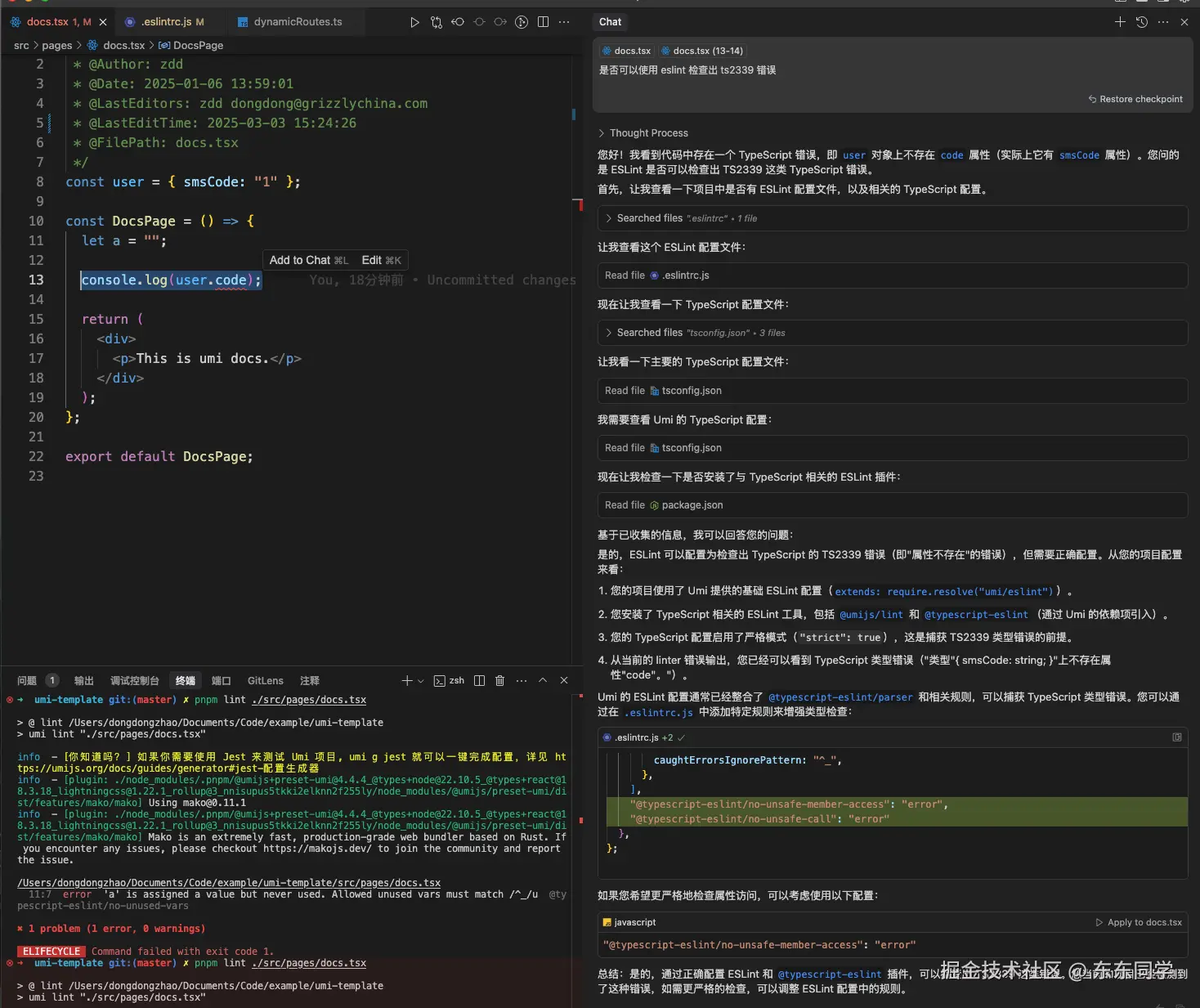Accept .eslintrc.js changes checkmark icon
Image resolution: width=1200 pixels, height=1008 pixels.
point(682,737)
